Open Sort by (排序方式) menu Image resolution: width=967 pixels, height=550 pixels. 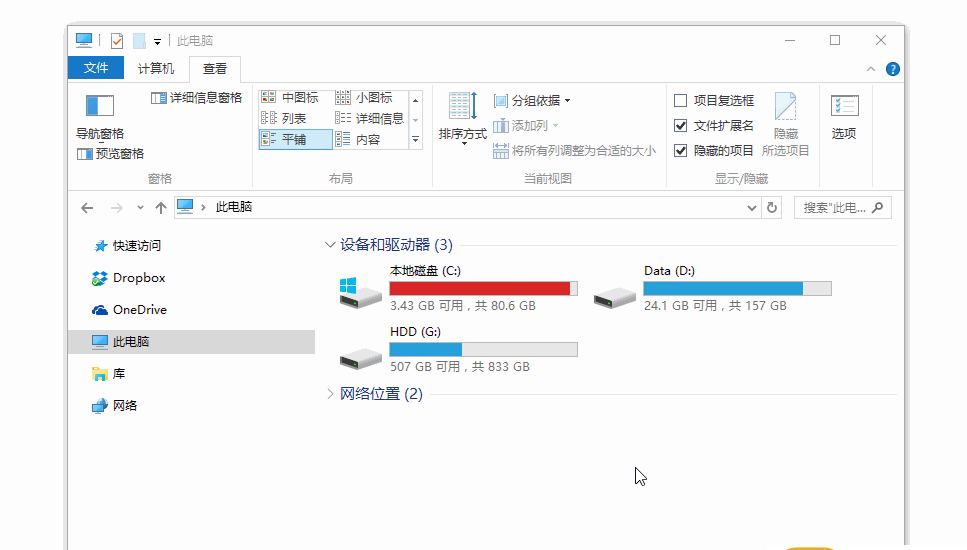pos(463,119)
